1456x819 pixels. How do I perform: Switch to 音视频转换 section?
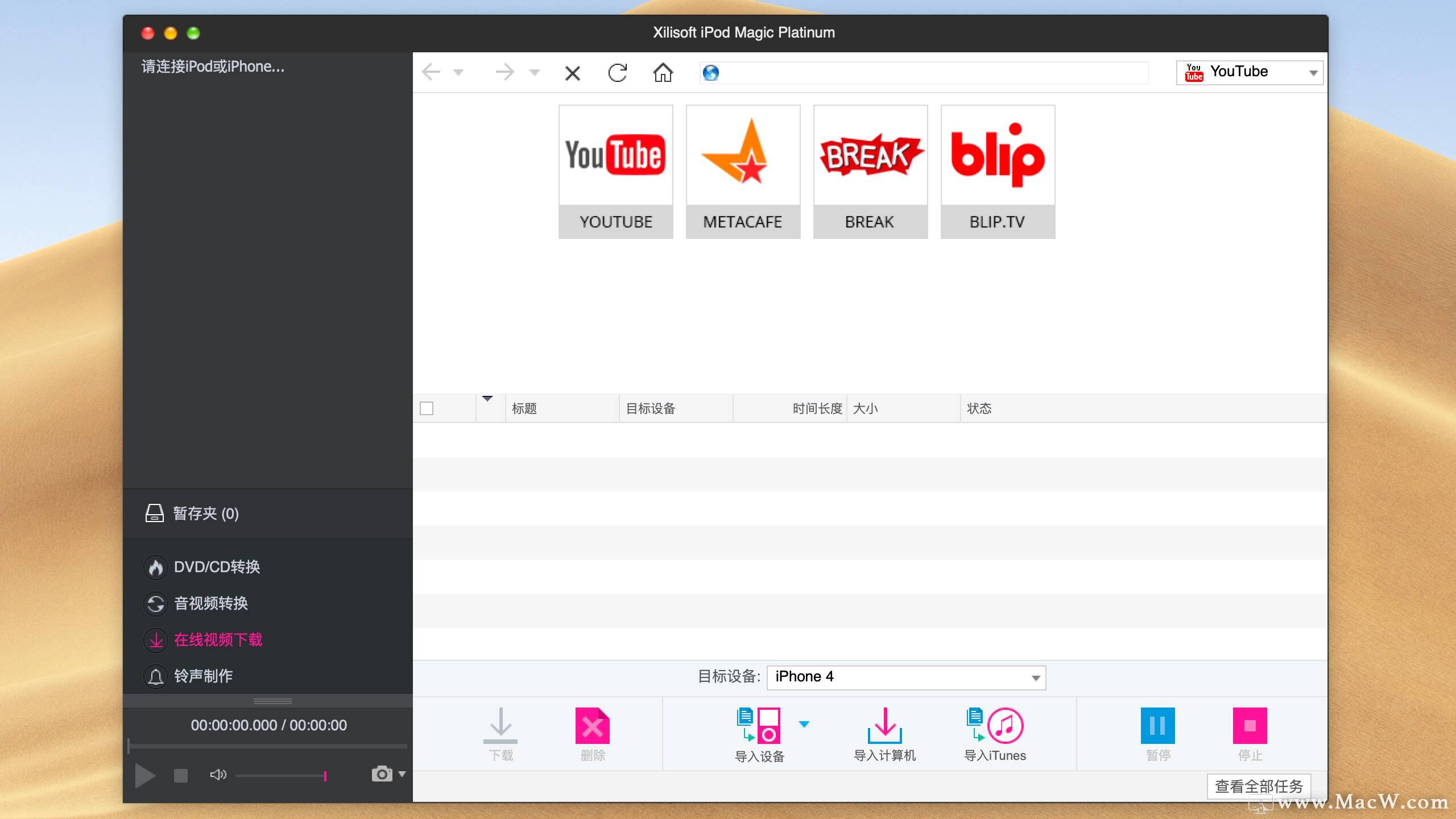click(196, 603)
